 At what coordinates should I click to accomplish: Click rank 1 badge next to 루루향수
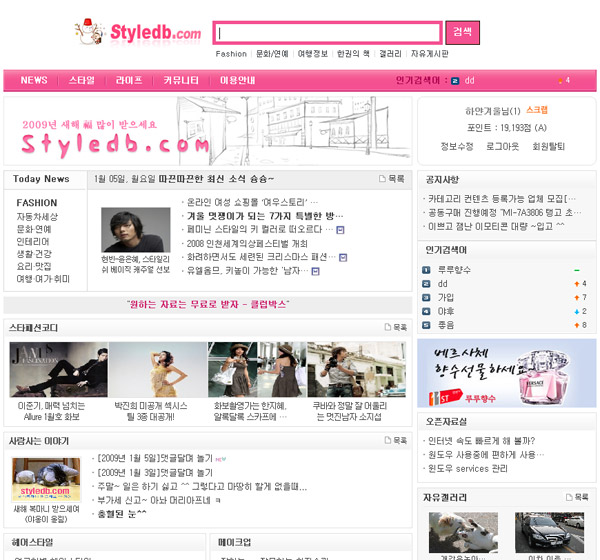(x=426, y=270)
